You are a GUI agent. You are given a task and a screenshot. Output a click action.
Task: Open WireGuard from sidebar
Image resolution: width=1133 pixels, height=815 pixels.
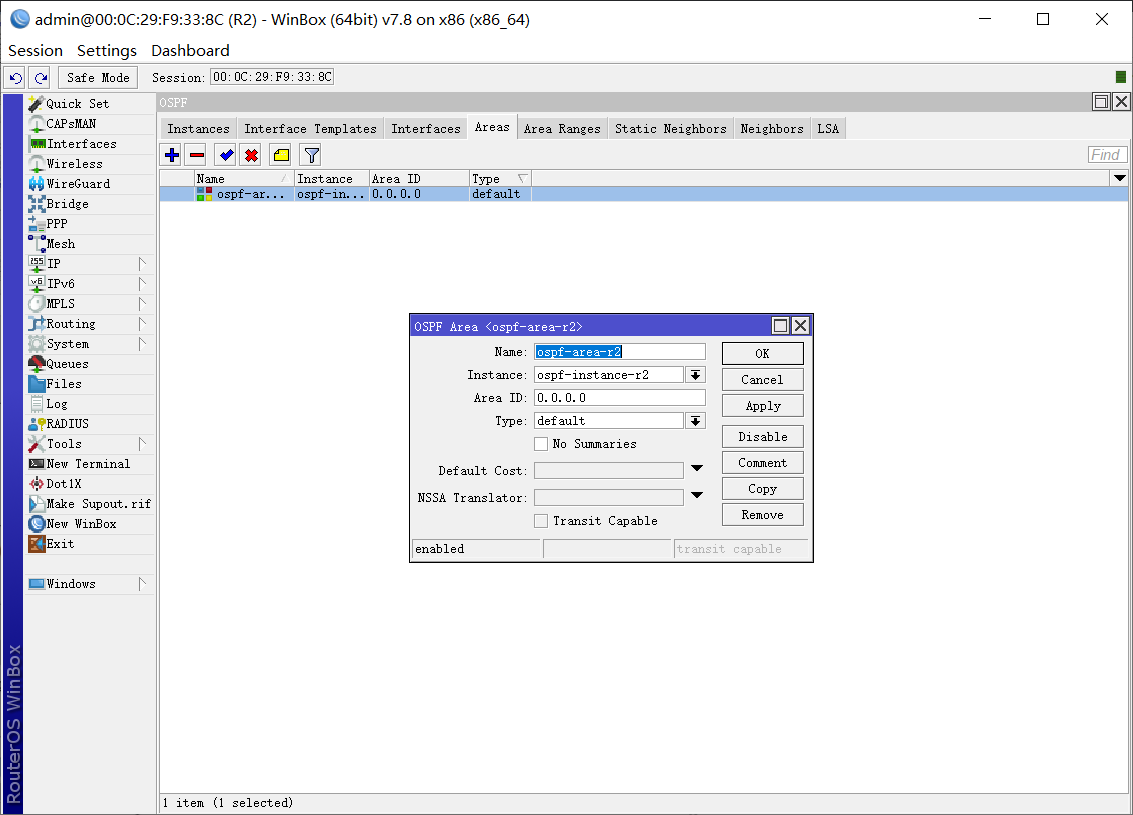pos(90,184)
